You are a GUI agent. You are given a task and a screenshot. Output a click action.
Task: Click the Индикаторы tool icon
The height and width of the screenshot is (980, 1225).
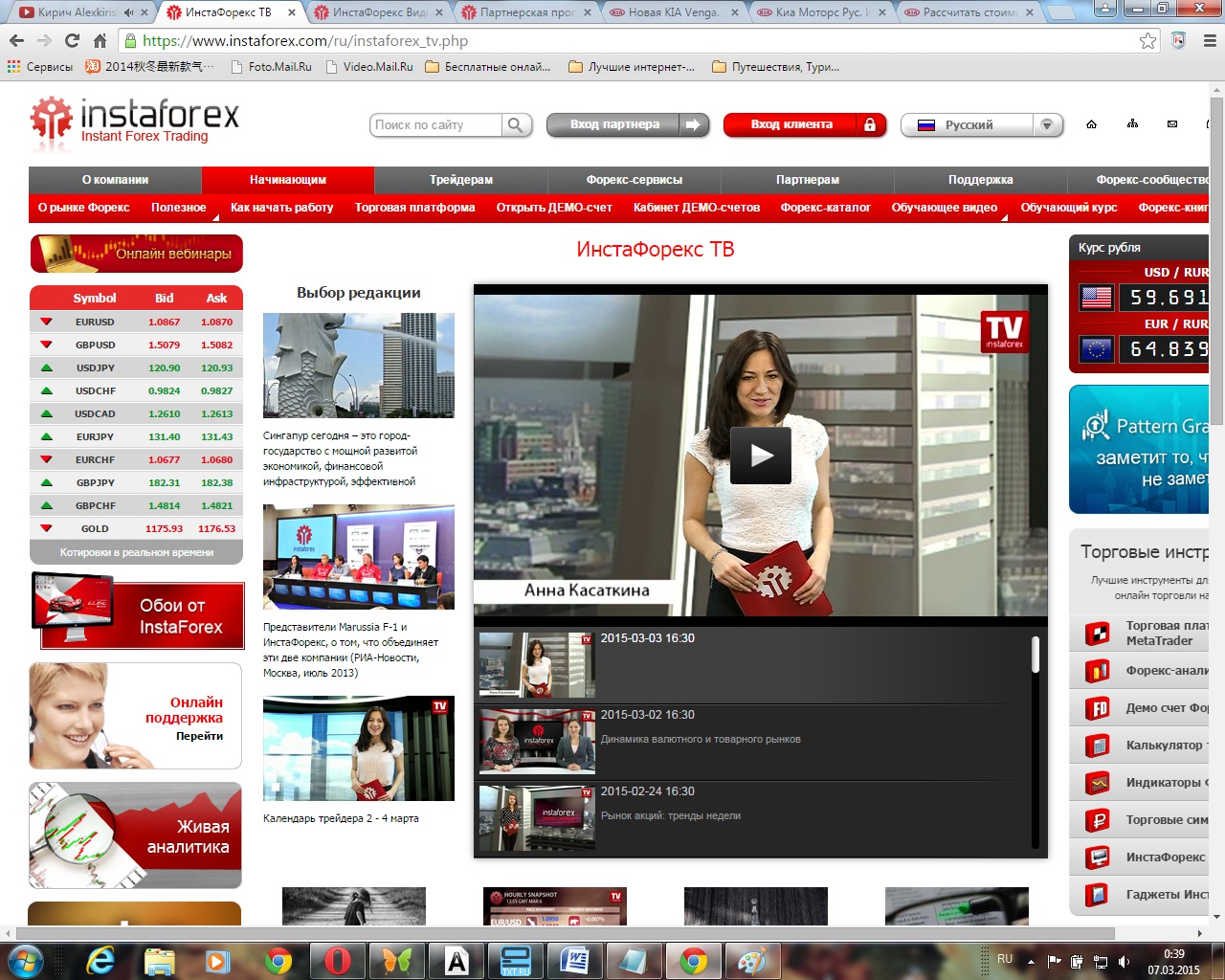tap(1097, 783)
